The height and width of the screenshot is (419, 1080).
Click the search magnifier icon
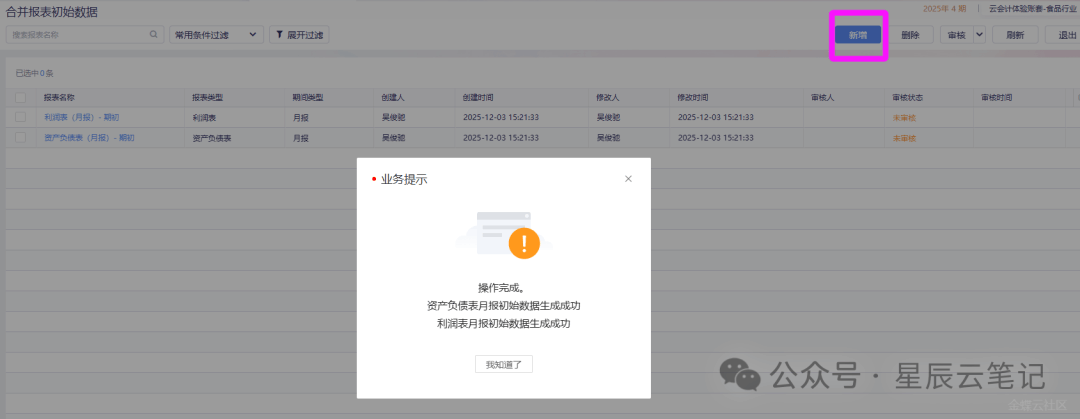(x=154, y=35)
